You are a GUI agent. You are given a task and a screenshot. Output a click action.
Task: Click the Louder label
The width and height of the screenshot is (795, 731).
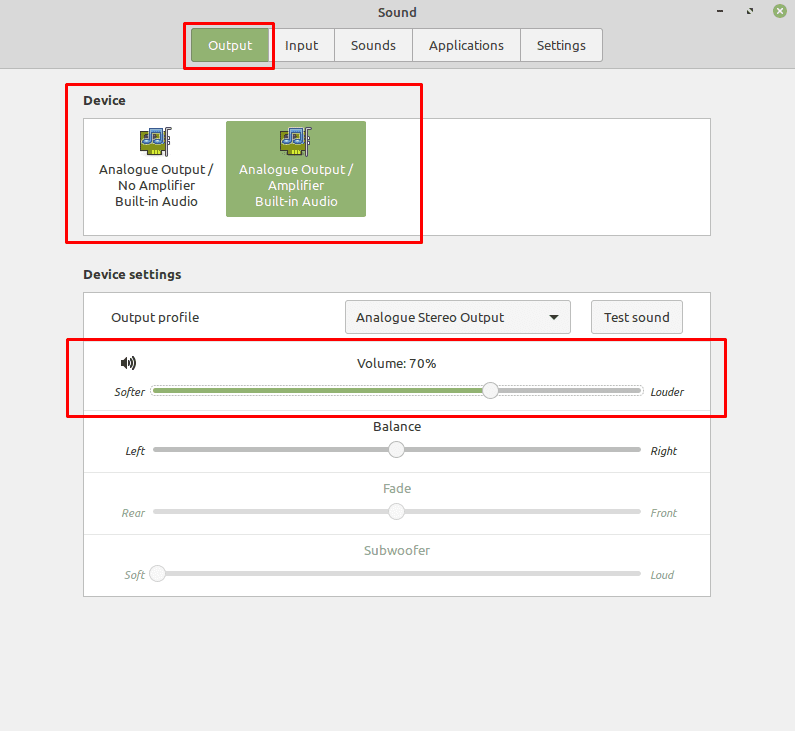pos(667,392)
